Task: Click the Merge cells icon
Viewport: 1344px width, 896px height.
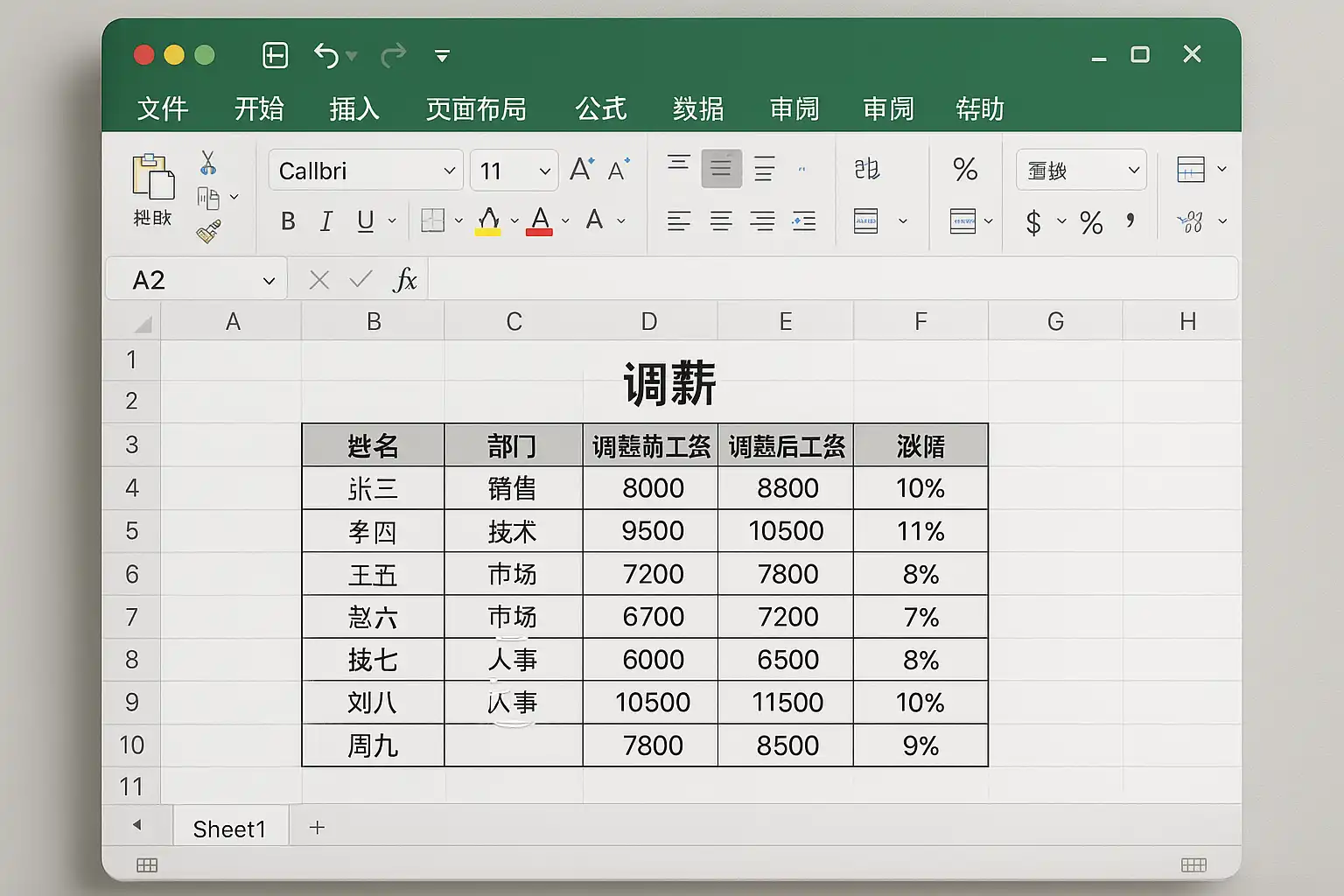Action: click(x=866, y=221)
